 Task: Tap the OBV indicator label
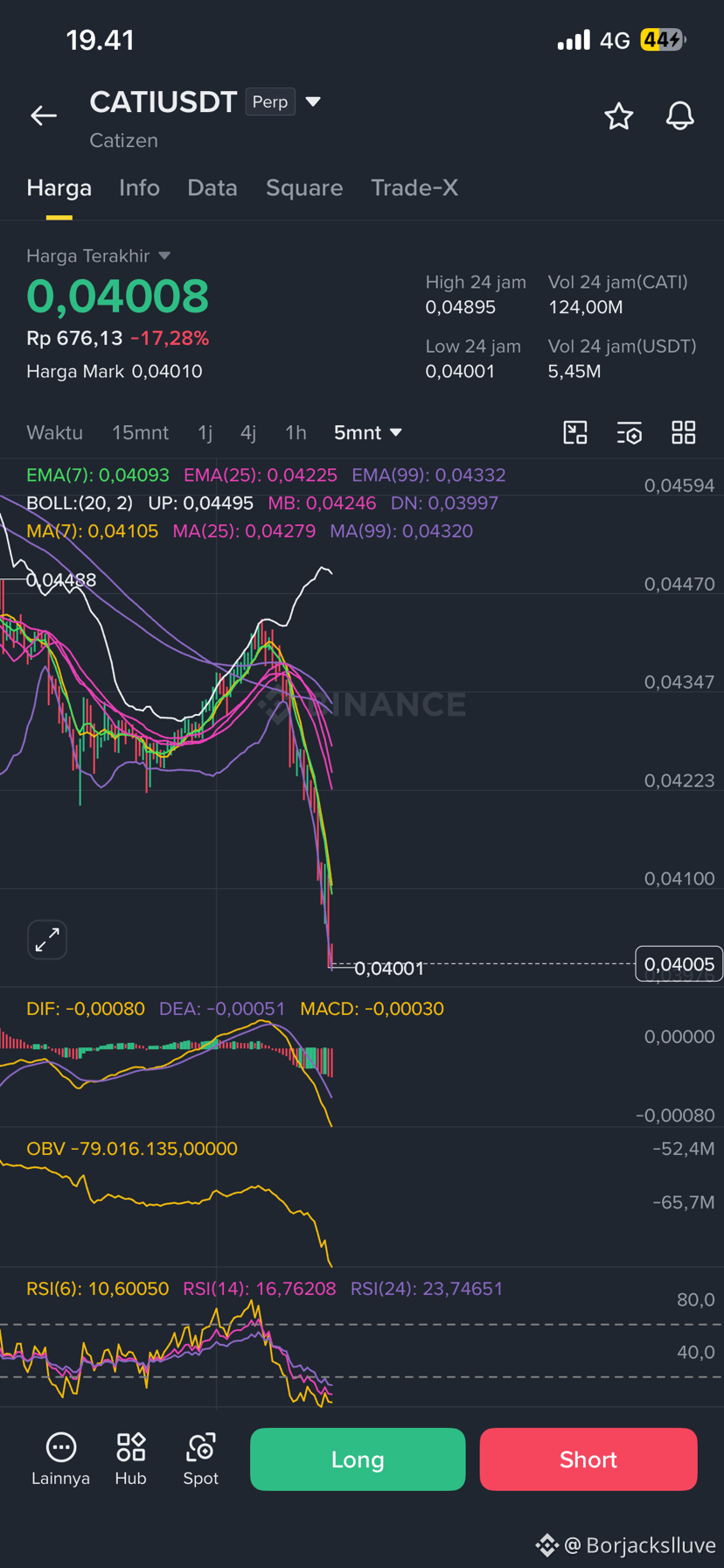132,1149
